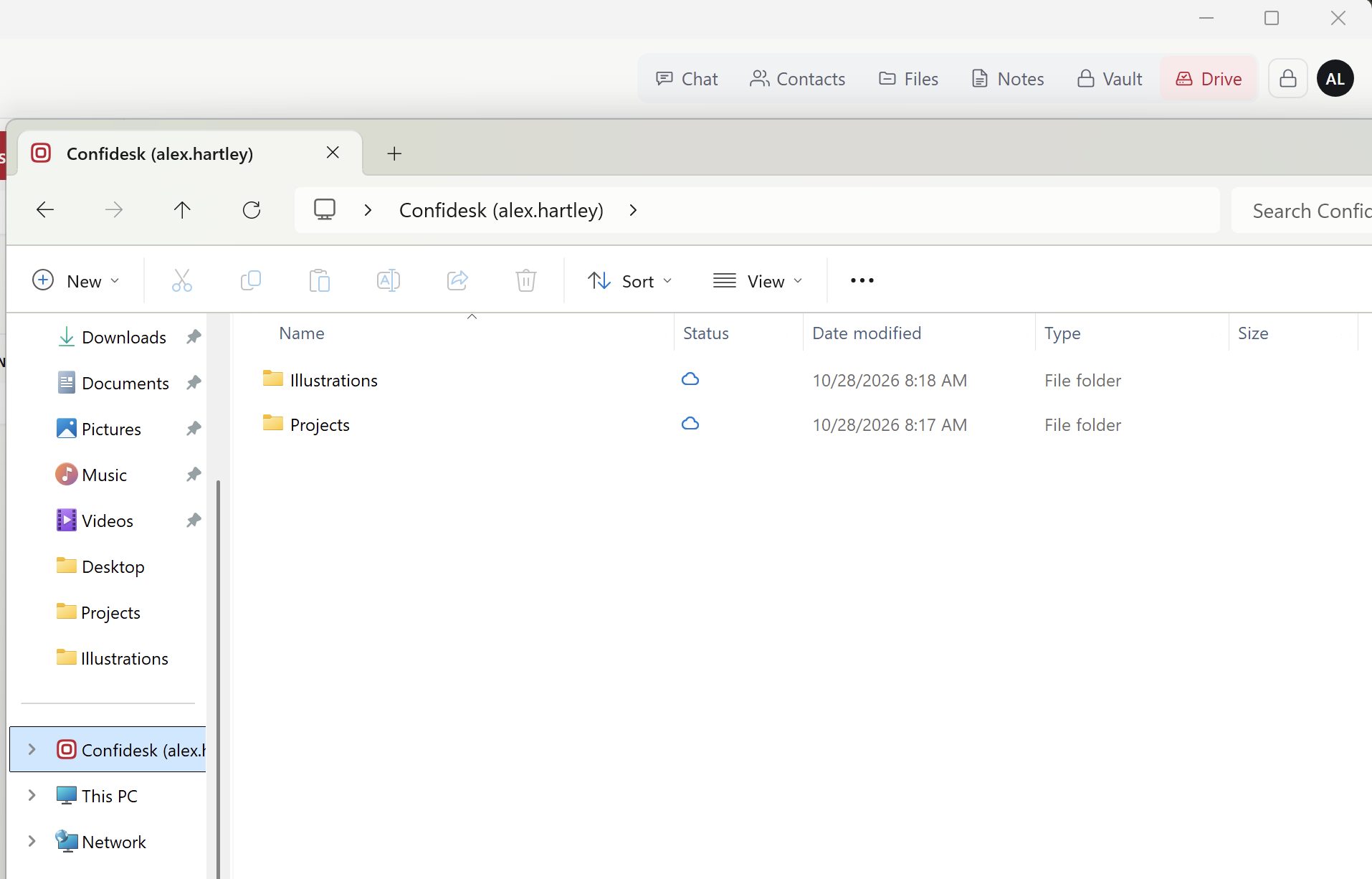Select Confidesk (alex.h in navigation pane
Screen dimensions: 1372x879
pyautogui.click(x=108, y=749)
